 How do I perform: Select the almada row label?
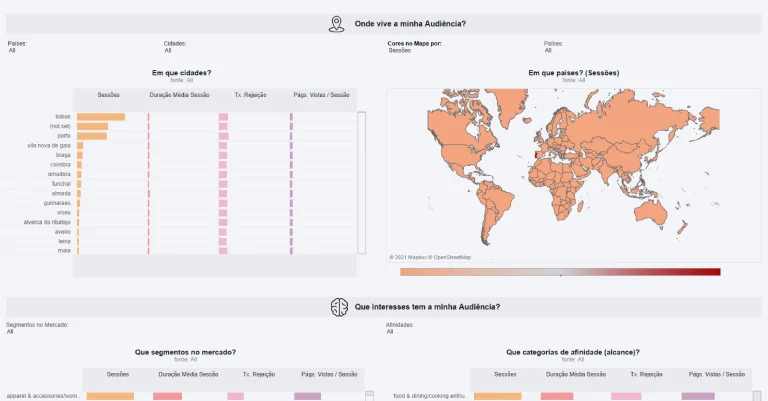[x=61, y=193]
